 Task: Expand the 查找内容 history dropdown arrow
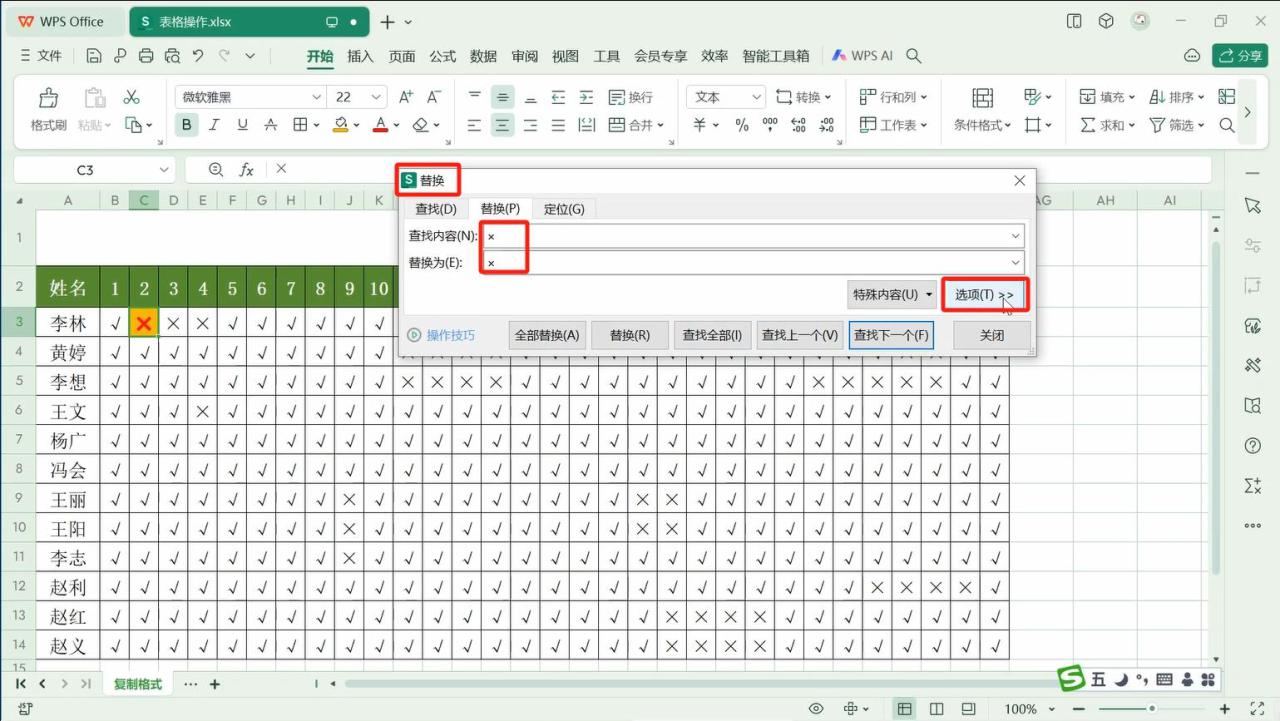point(1016,236)
